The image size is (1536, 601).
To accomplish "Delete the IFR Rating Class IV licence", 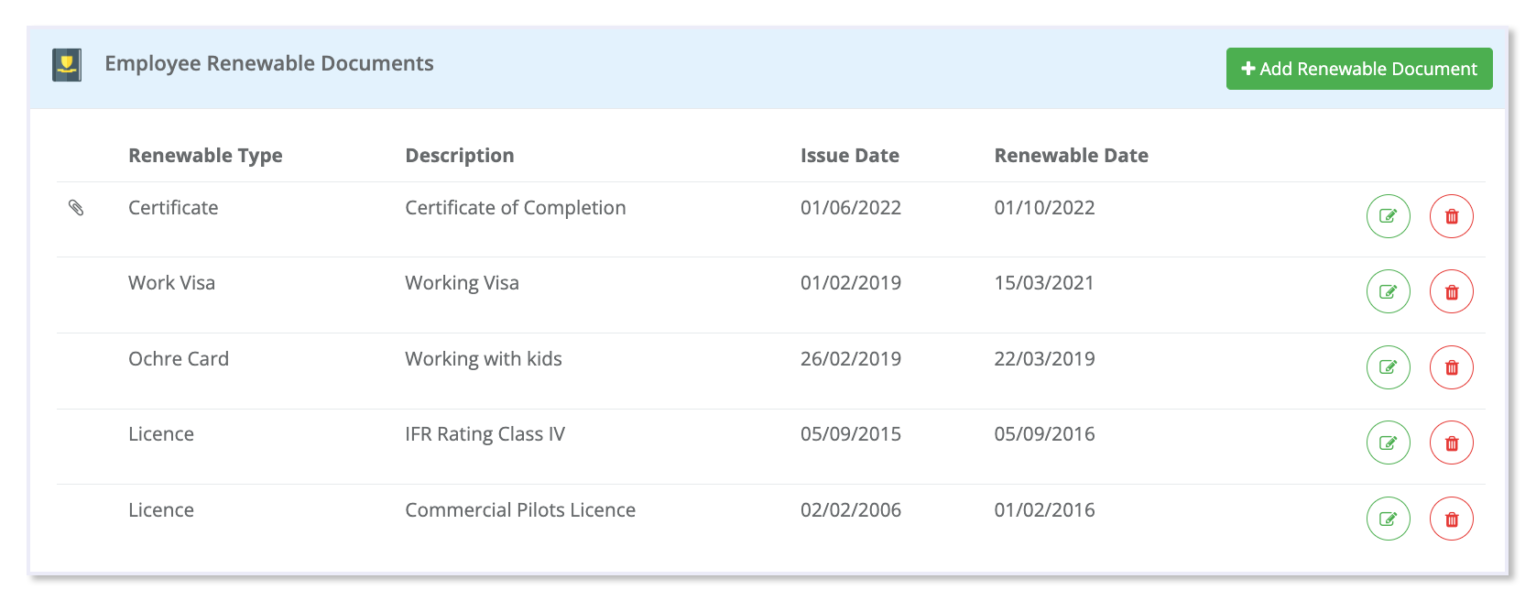I will [1451, 443].
